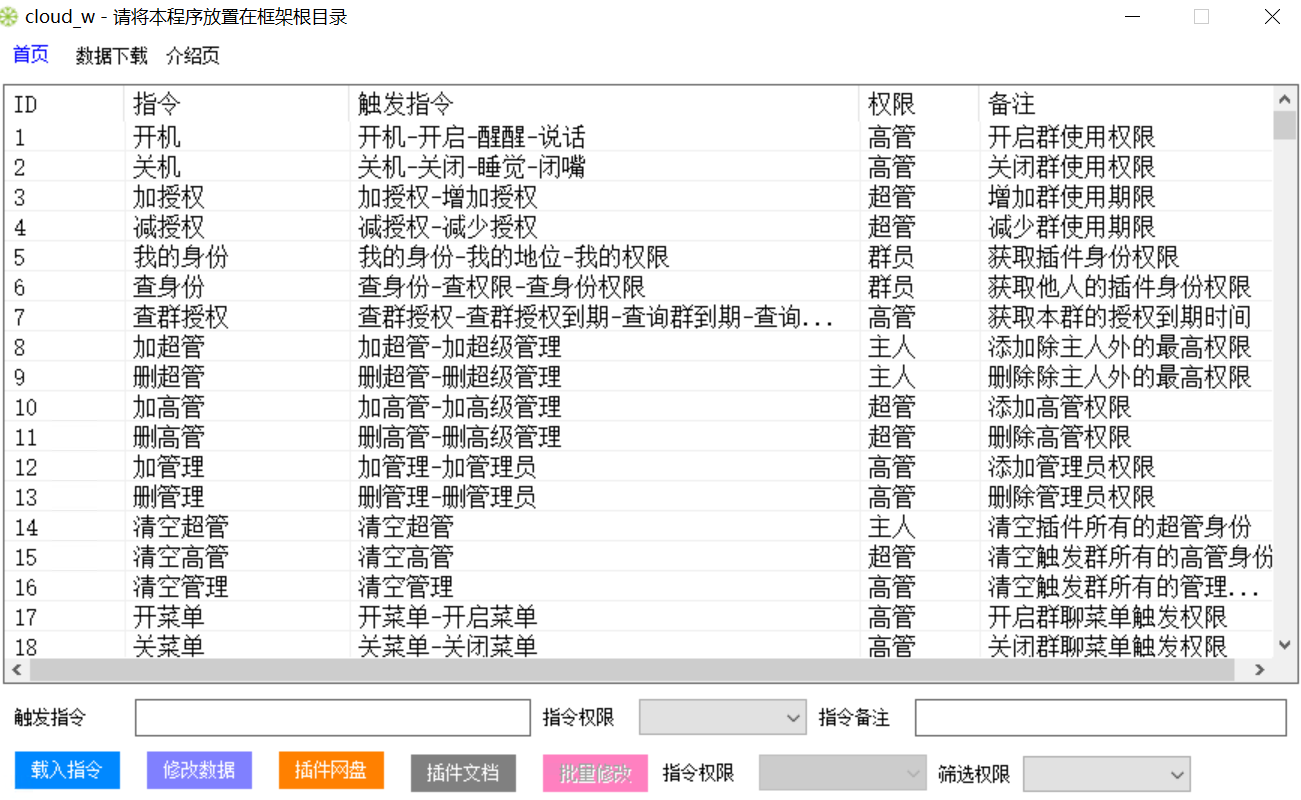Select the 首页 tab
This screenshot has width=1301, height=800.
[30, 55]
